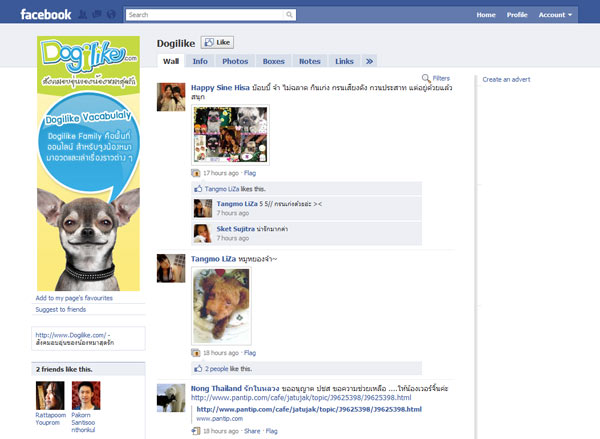
Task: Go to Home in top bar
Action: pyautogui.click(x=486, y=15)
